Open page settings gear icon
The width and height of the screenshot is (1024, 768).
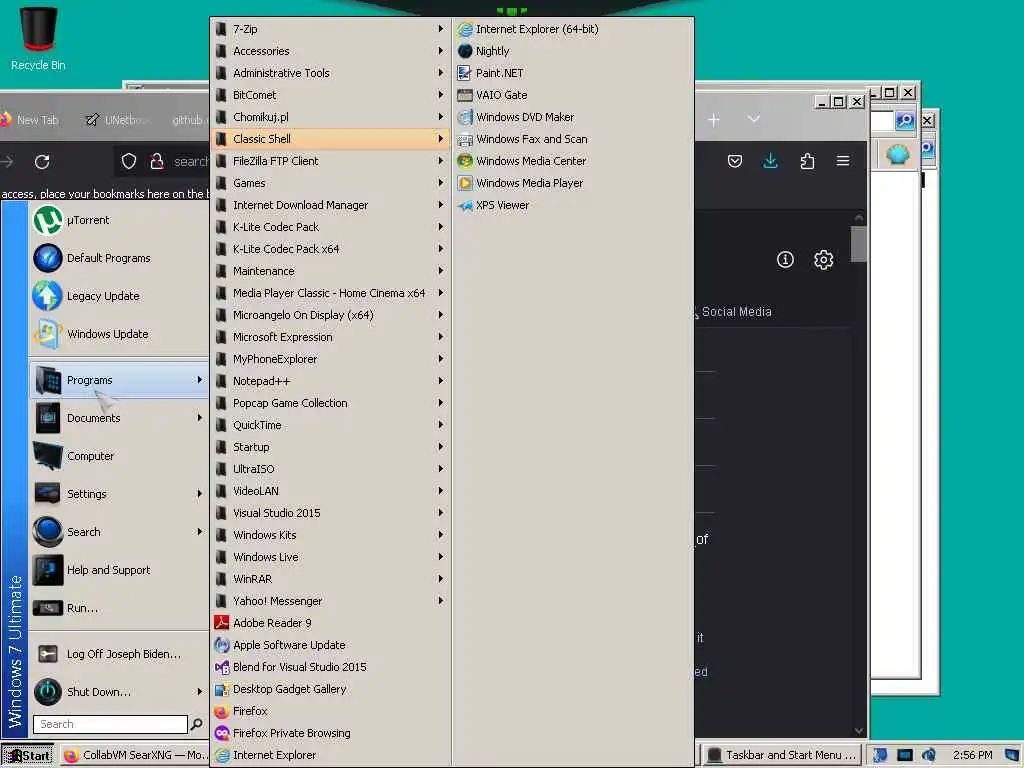(824, 260)
